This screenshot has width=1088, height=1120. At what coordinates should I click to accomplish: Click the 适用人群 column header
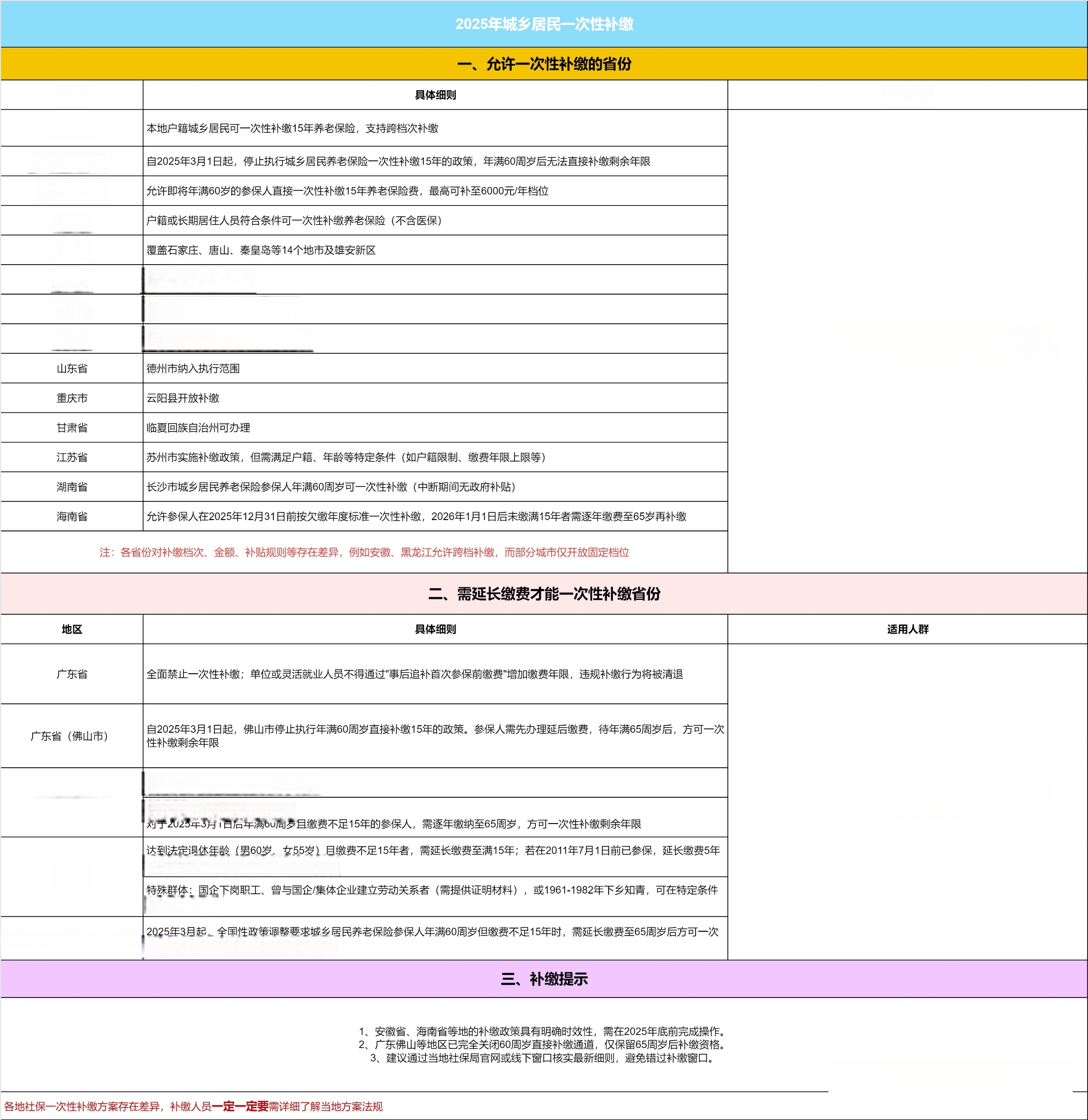tap(908, 629)
